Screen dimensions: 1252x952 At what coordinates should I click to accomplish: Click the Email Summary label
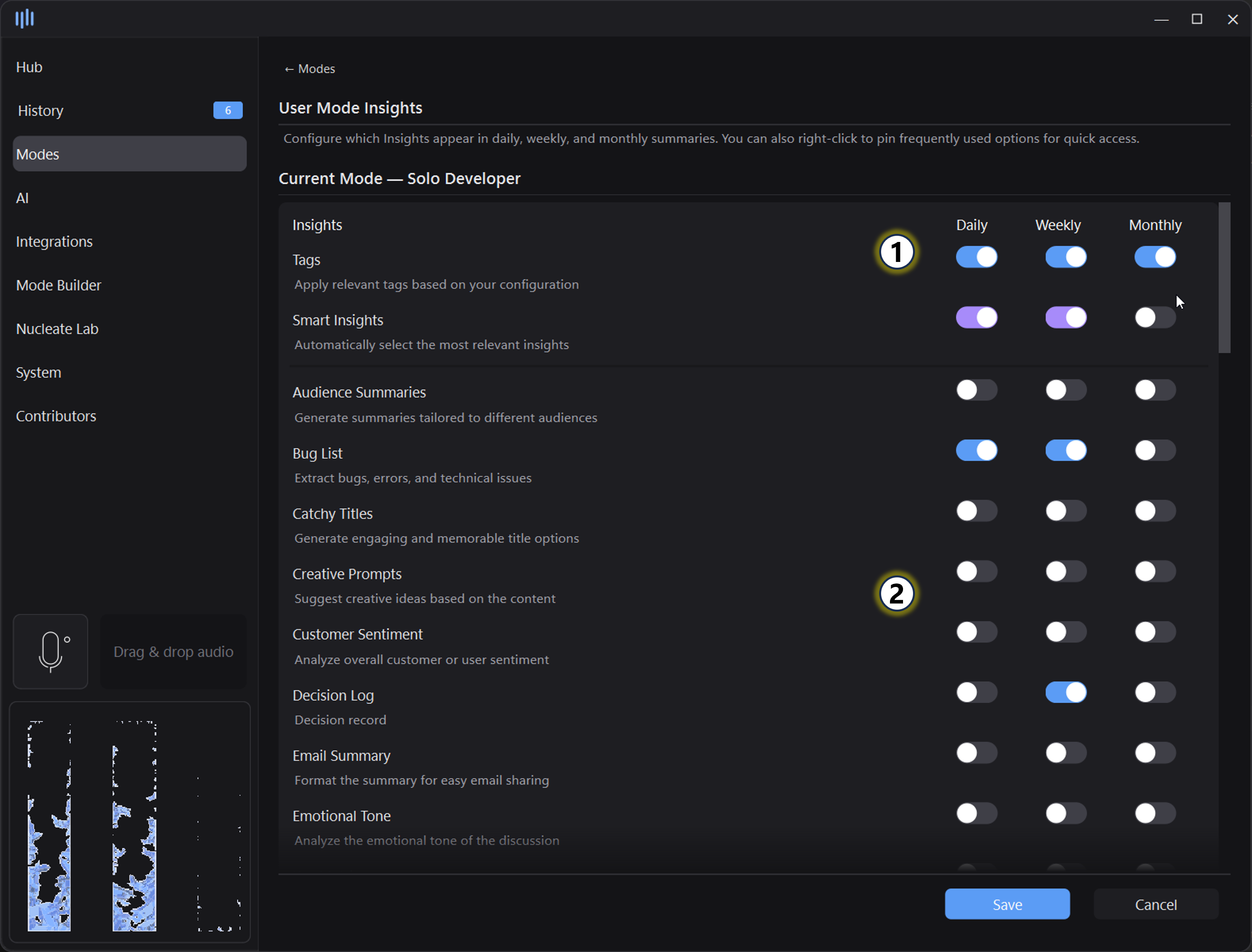341,755
